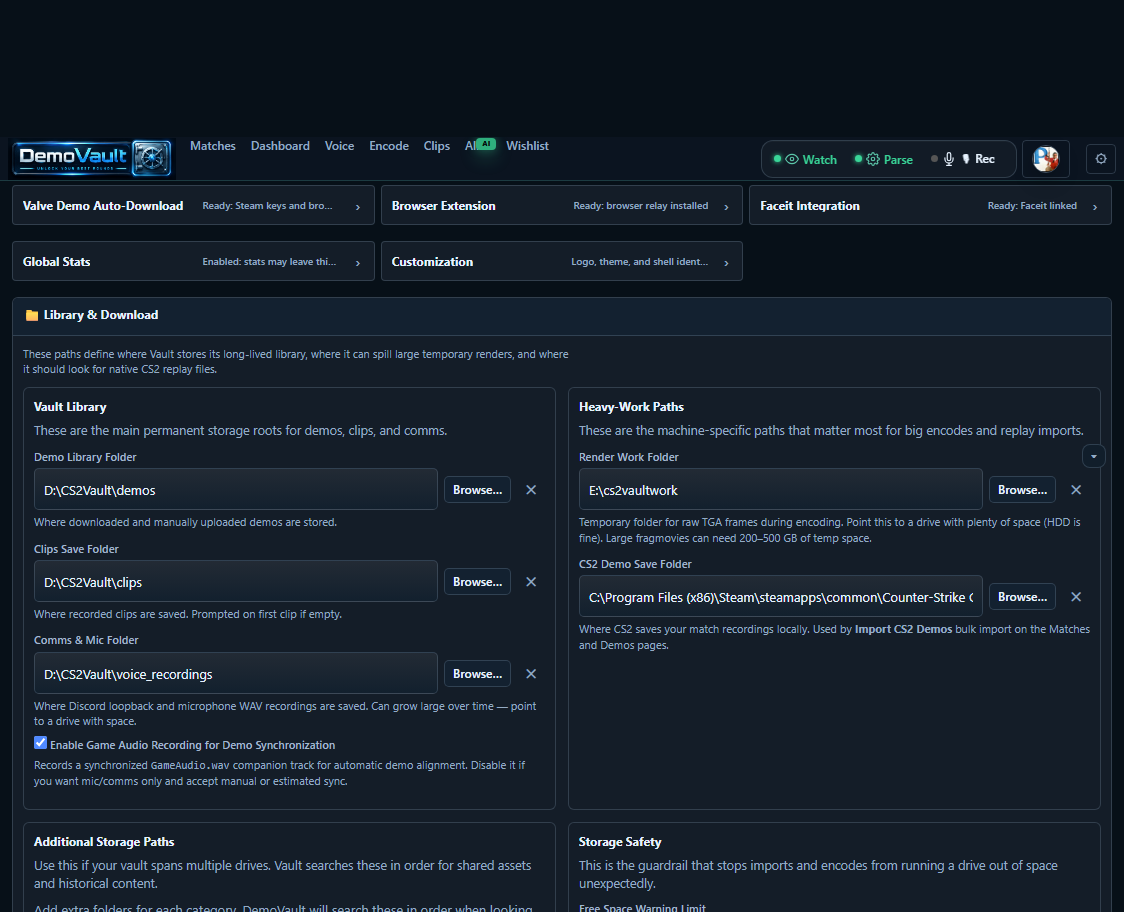Browse for Clips Save Folder

click(477, 581)
